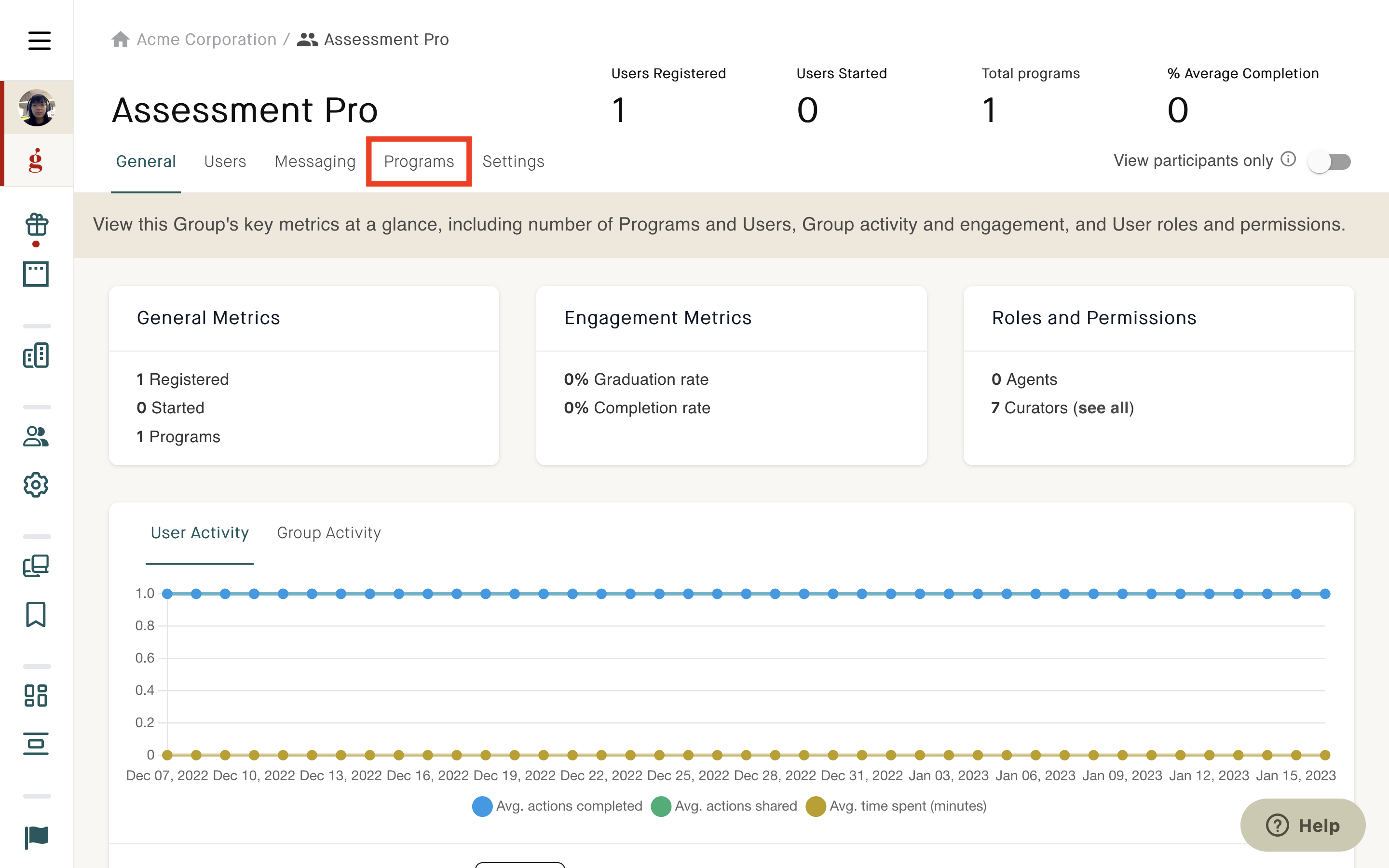Switch to the Programs tab
The image size is (1389, 868).
pyautogui.click(x=419, y=162)
